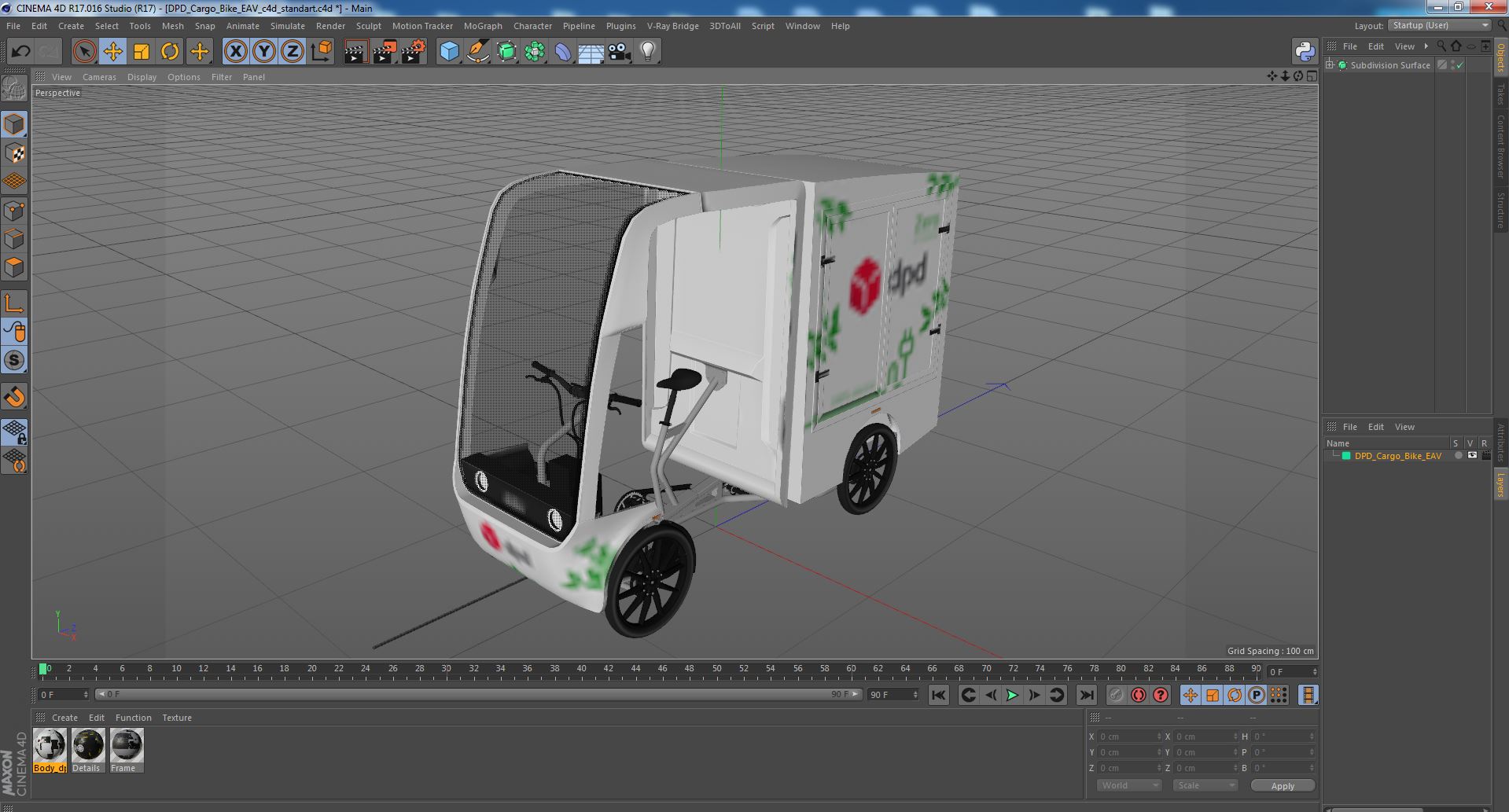The image size is (1509, 812).
Task: Open the viewport Cameras menu
Action: click(x=99, y=77)
